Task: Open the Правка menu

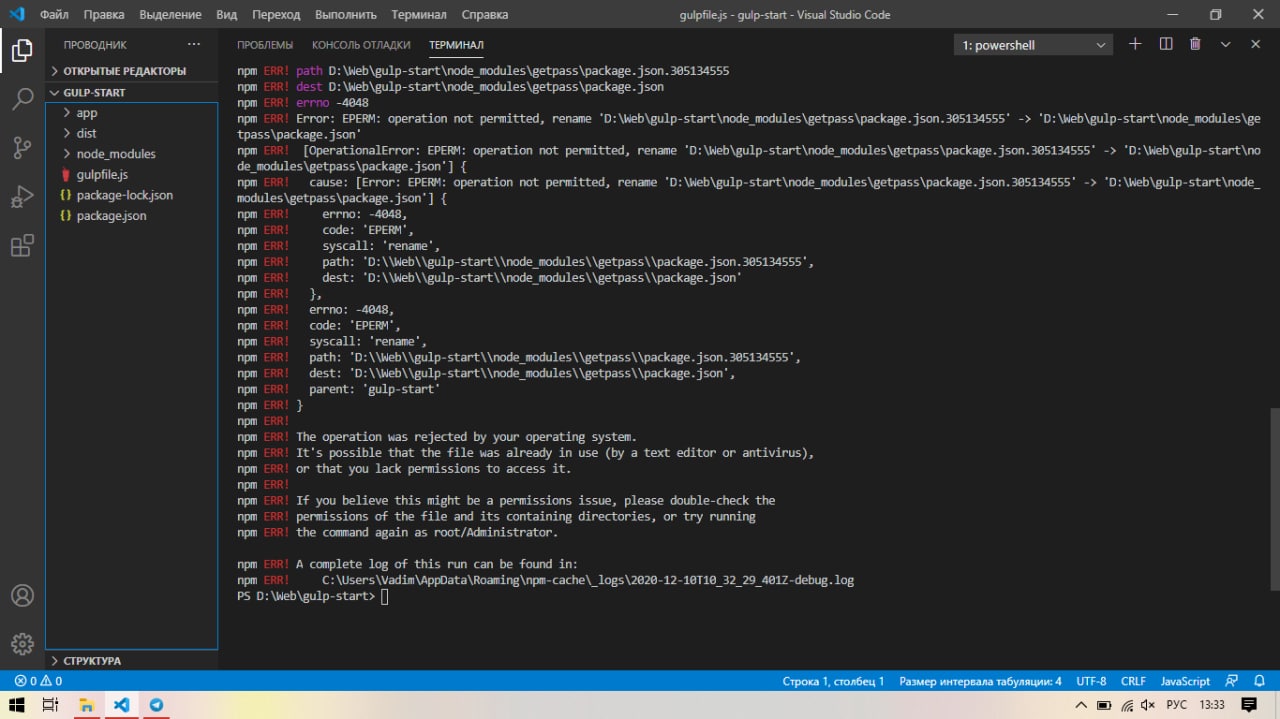Action: (104, 15)
